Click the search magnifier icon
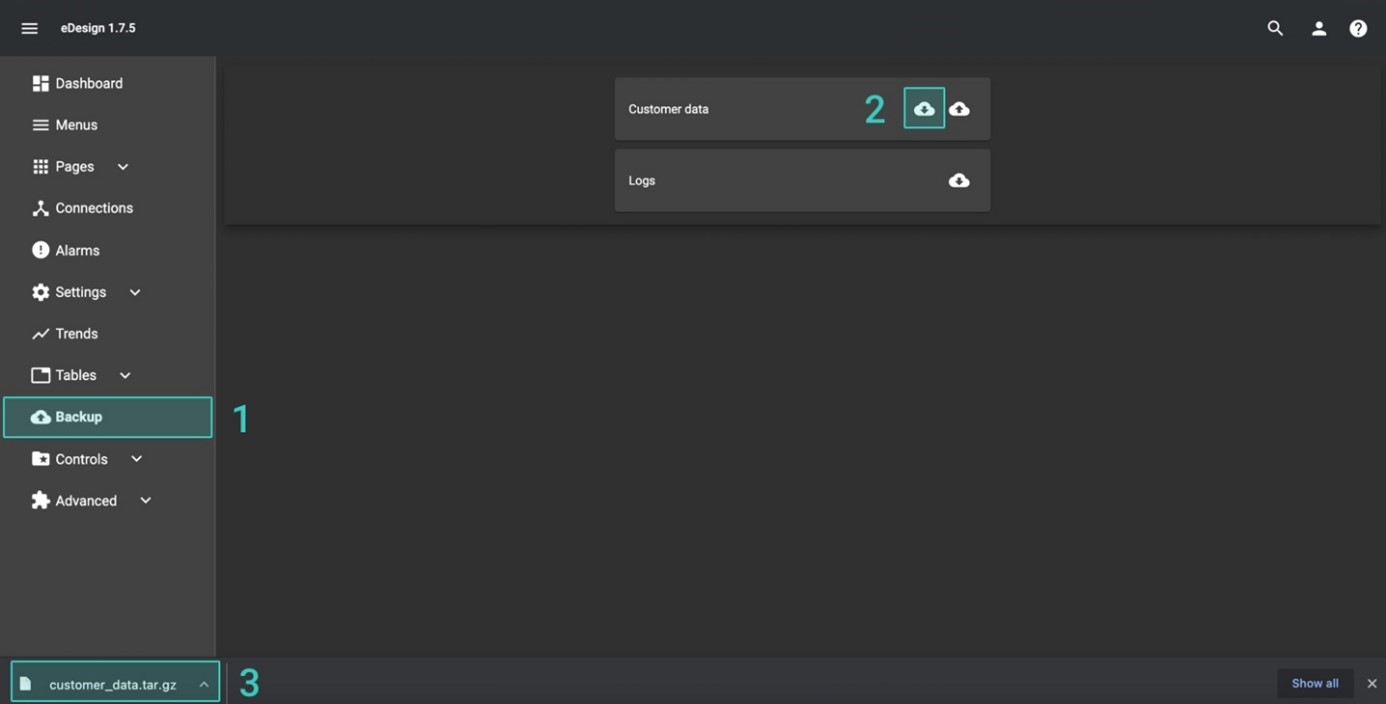1386x704 pixels. coord(1275,28)
